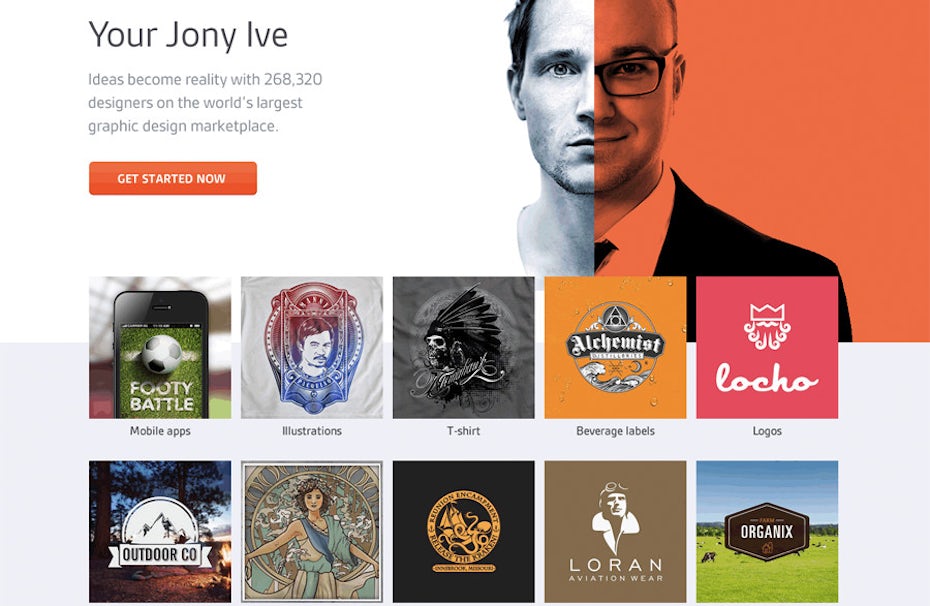Select the Logos category label
This screenshot has height=606, width=930.
point(767,431)
